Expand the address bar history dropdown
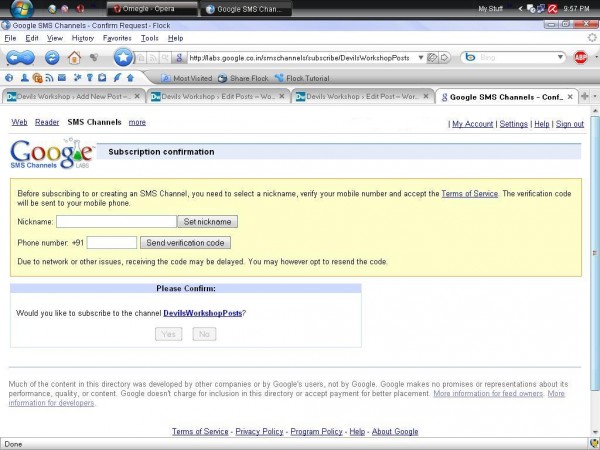600x450 pixels. click(421, 58)
